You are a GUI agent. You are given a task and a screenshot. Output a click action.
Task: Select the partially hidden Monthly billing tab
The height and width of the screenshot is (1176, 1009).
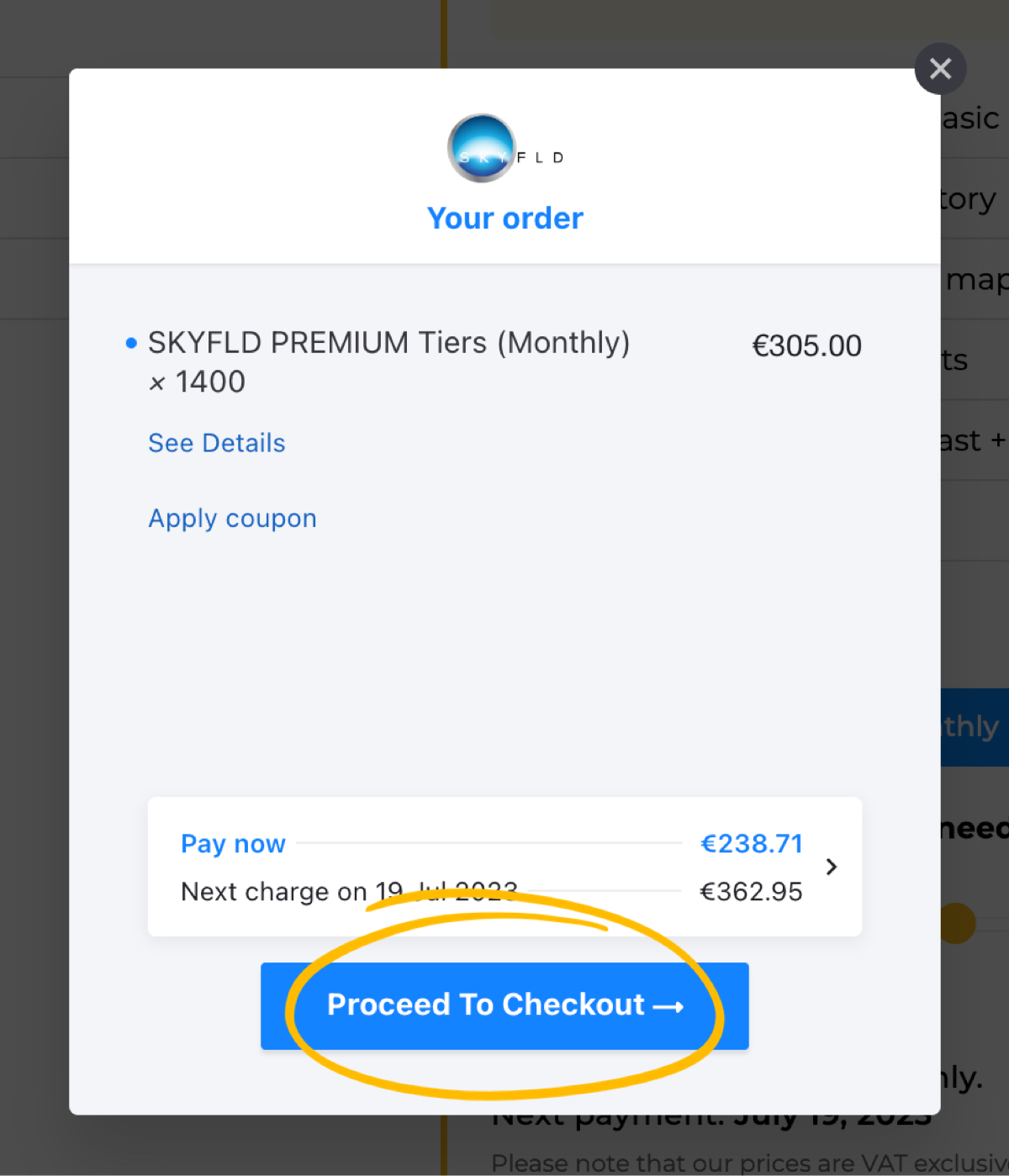pyautogui.click(x=975, y=727)
